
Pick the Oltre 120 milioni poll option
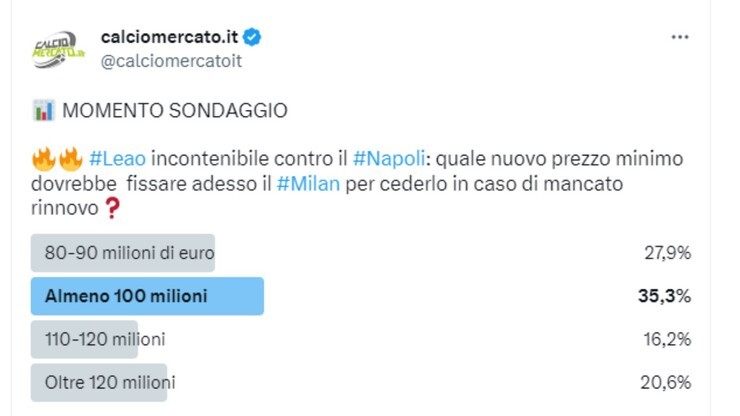pos(110,382)
